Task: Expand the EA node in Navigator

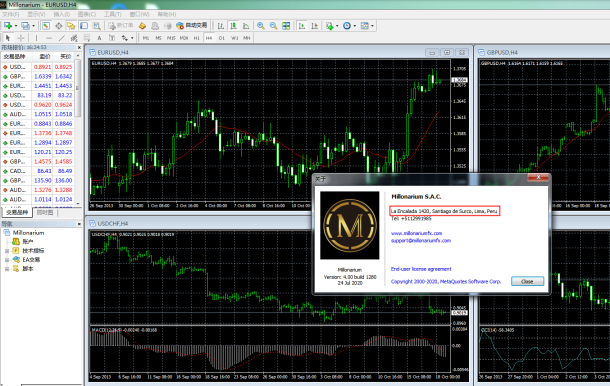Action: pos(7,260)
